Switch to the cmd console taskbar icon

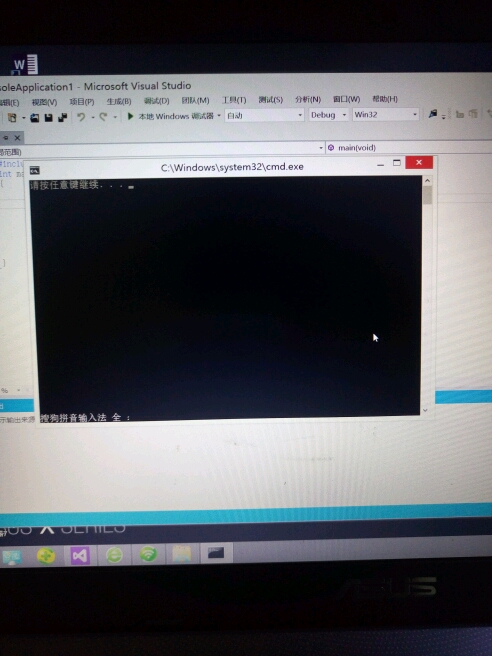(216, 554)
